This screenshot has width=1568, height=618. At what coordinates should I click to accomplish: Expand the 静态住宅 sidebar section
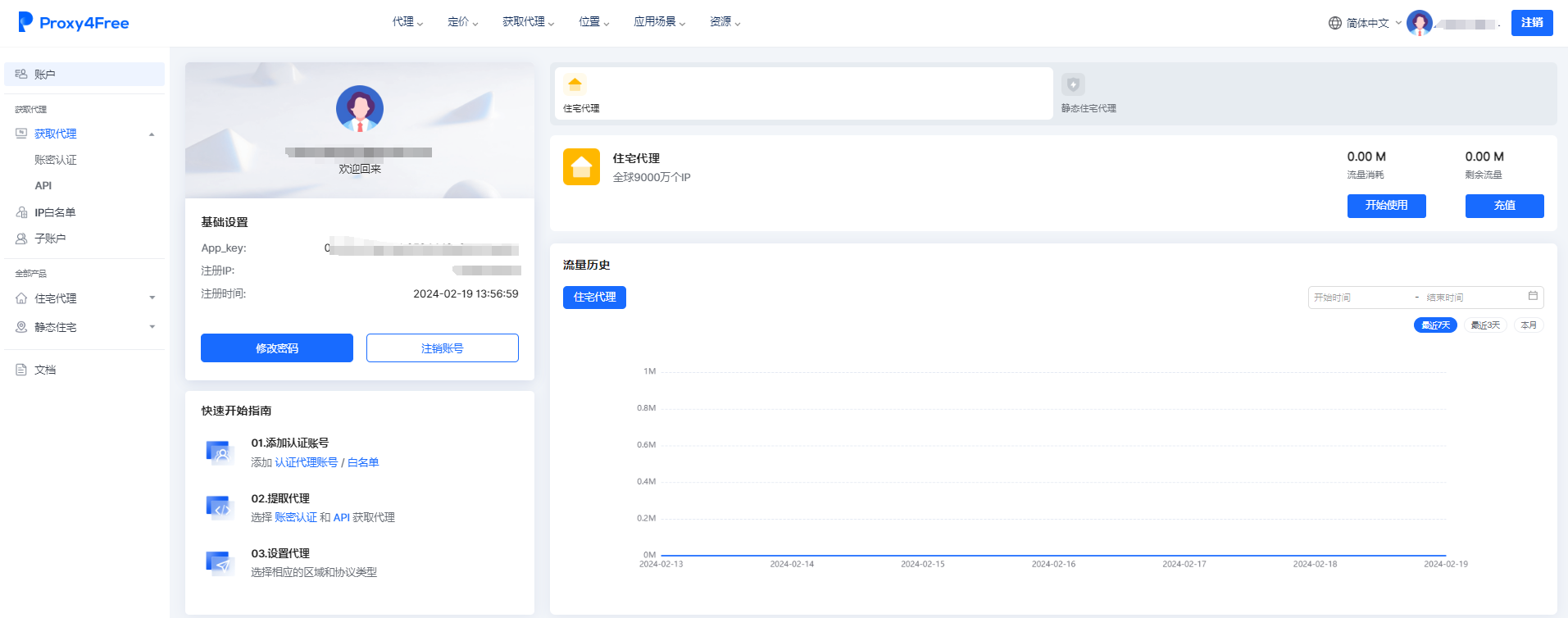[x=152, y=327]
